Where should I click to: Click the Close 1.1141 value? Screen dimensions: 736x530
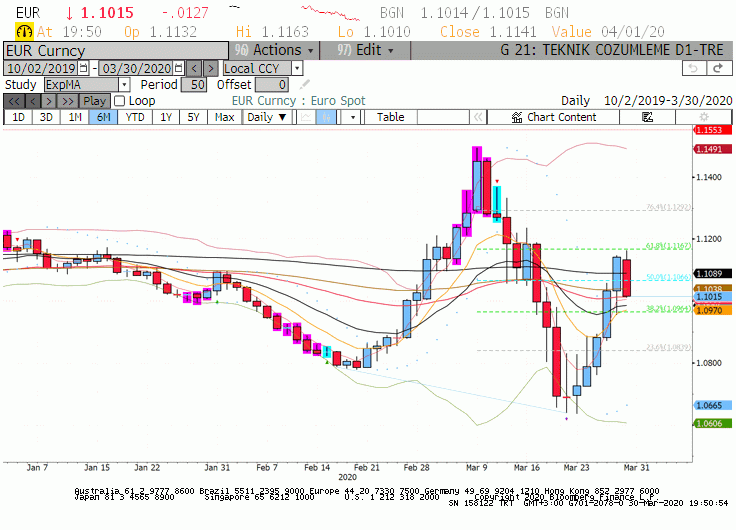pyautogui.click(x=513, y=31)
